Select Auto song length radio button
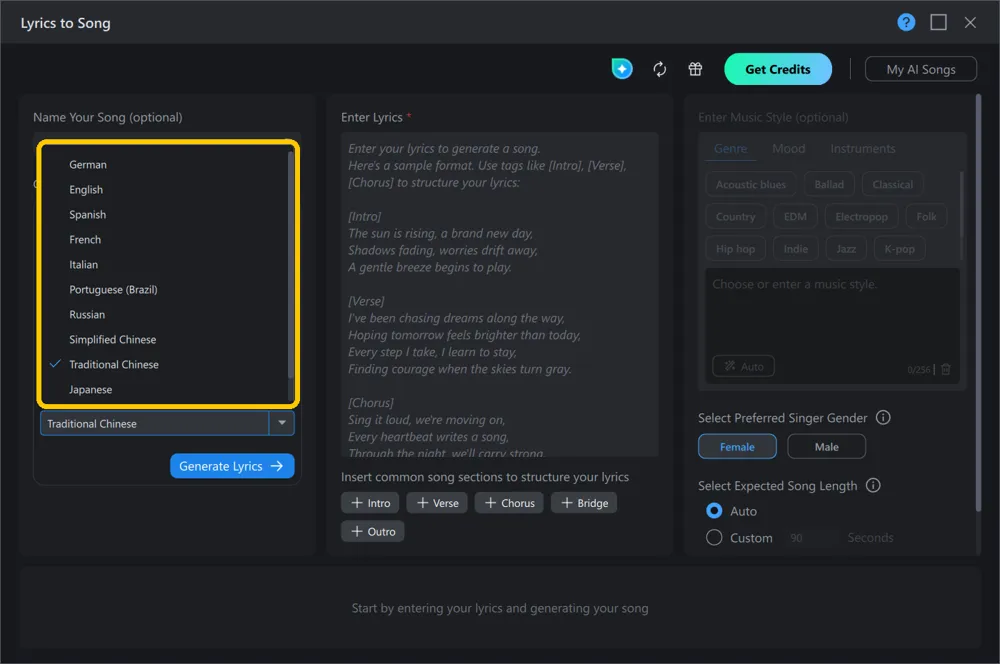This screenshot has height=664, width=1000. tap(714, 510)
